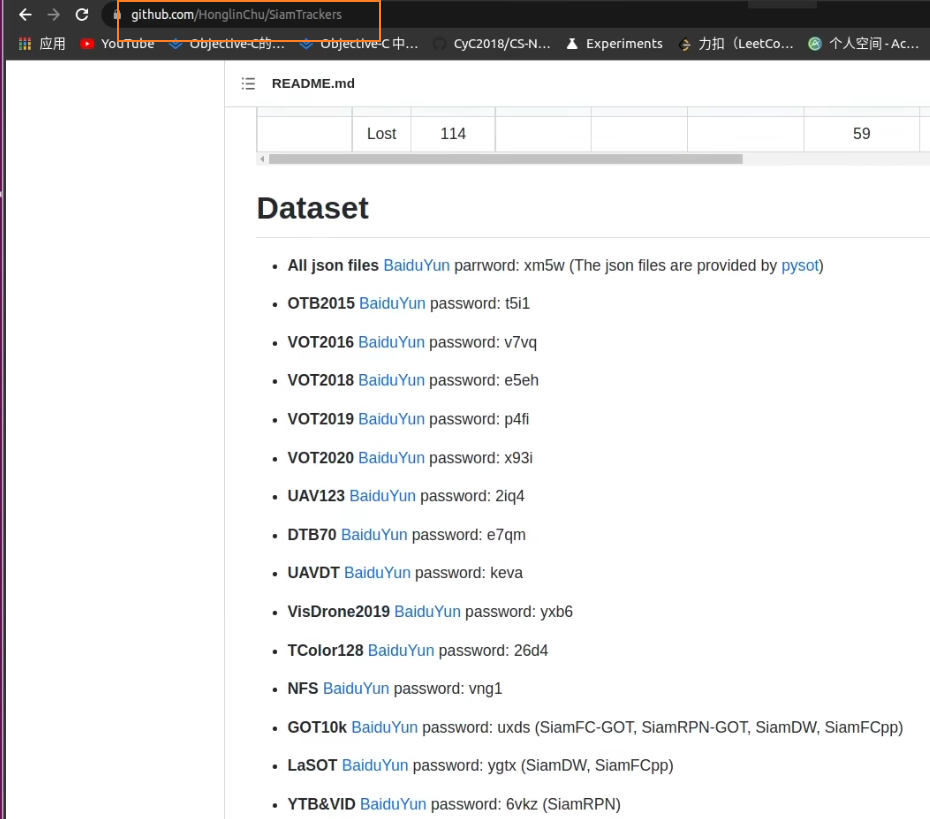The image size is (930, 819).
Task: Click the bold label All json files
Action: point(333,266)
